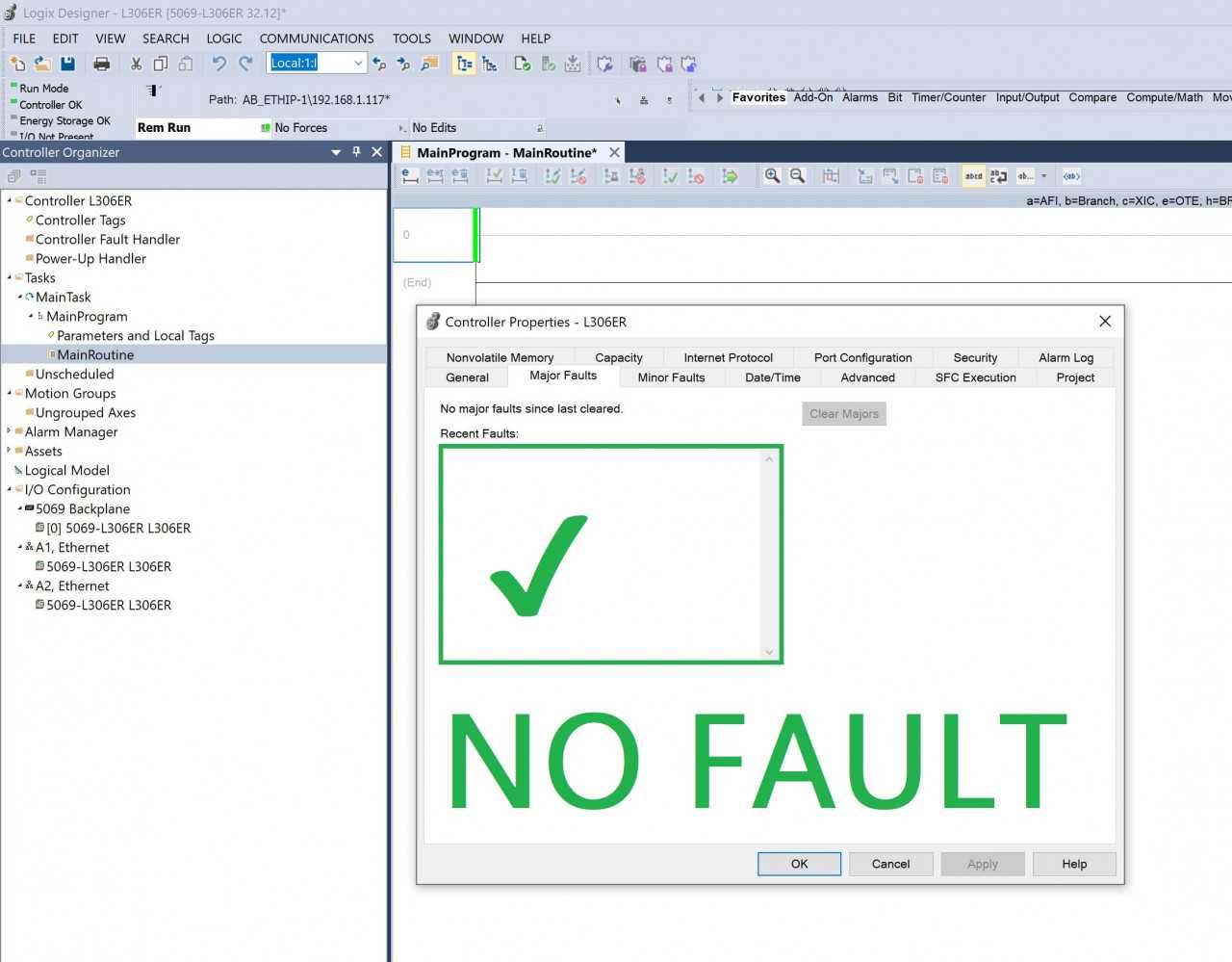Zoom in on the ladder editor
1232x962 pixels.
click(x=772, y=176)
